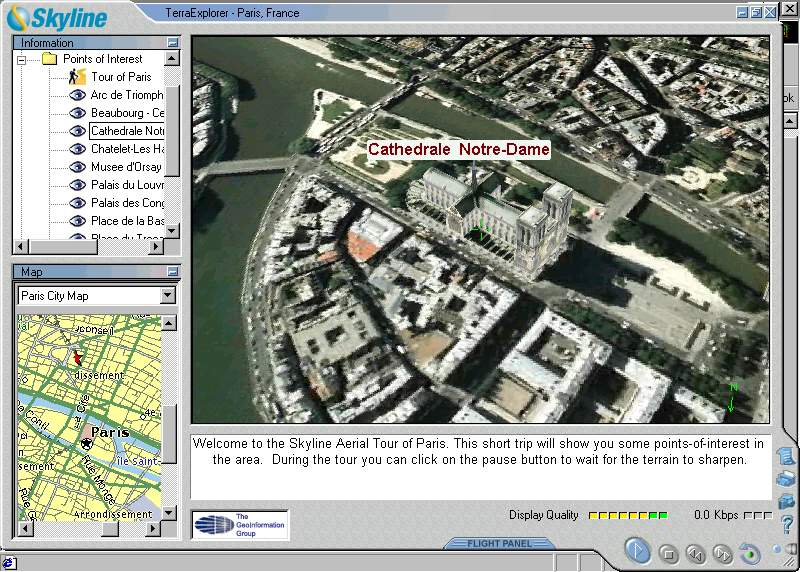The image size is (800, 572).
Task: Click the Internet Explorer icon in status bar
Action: pos(8,564)
